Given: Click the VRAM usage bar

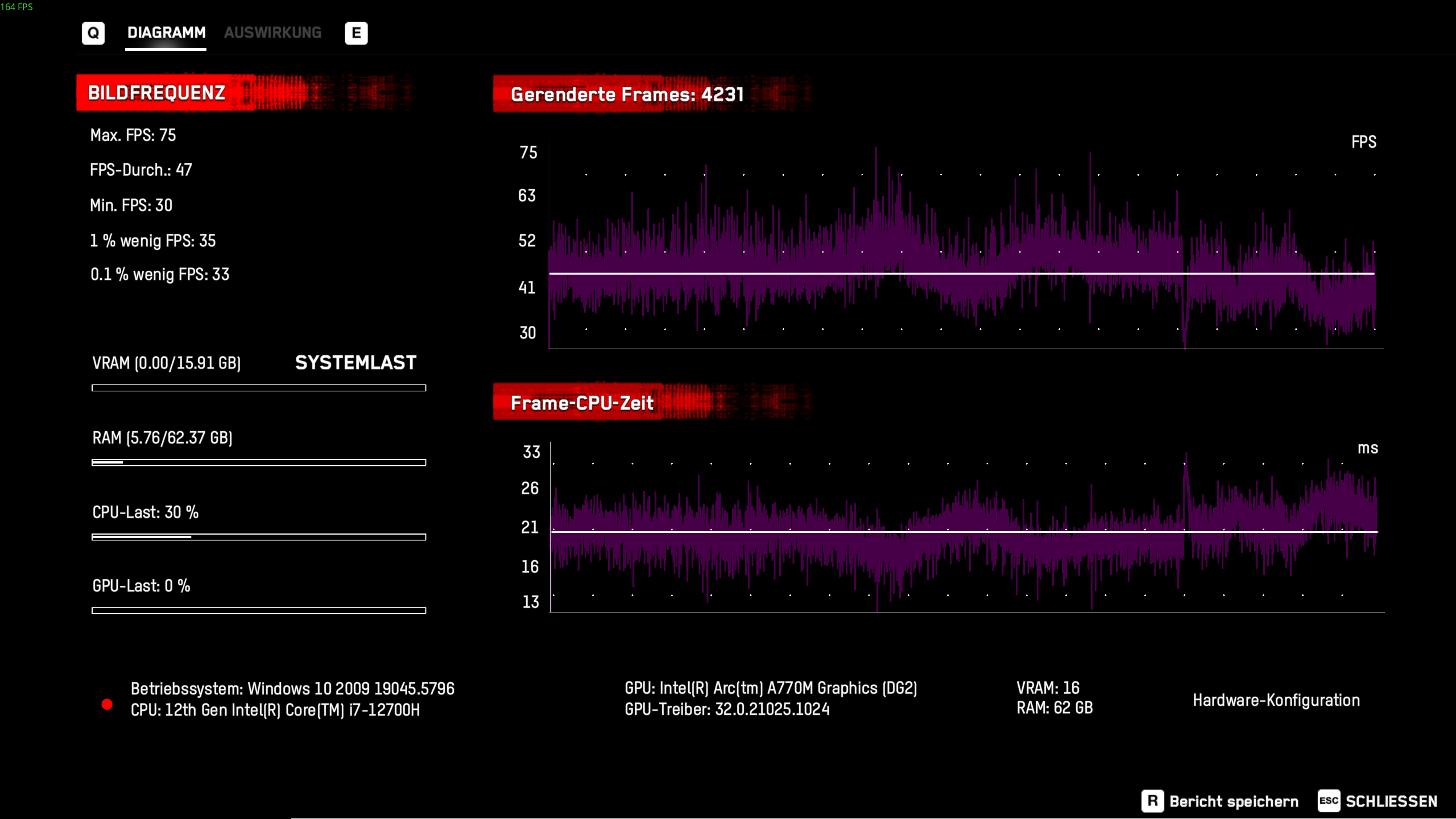Looking at the screenshot, I should click(259, 388).
